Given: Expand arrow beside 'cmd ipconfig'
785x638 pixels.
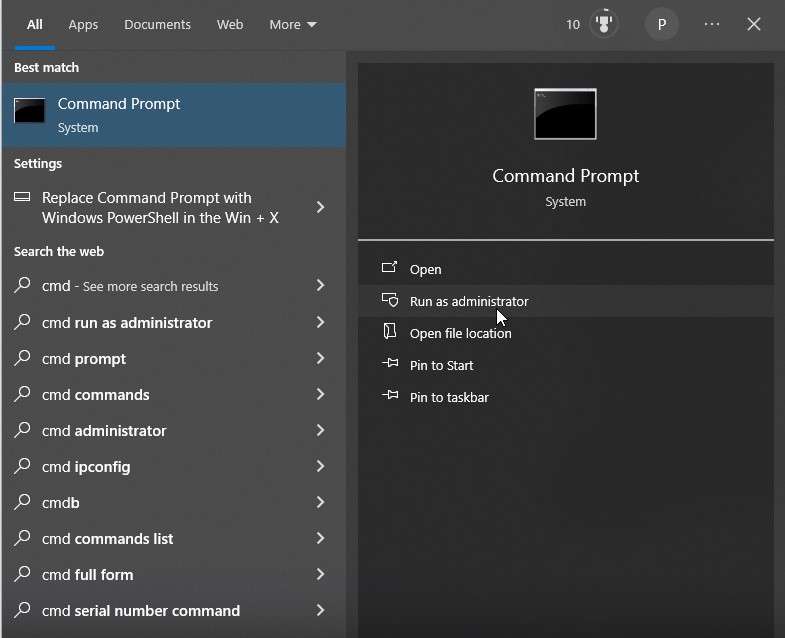Looking at the screenshot, I should (320, 466).
